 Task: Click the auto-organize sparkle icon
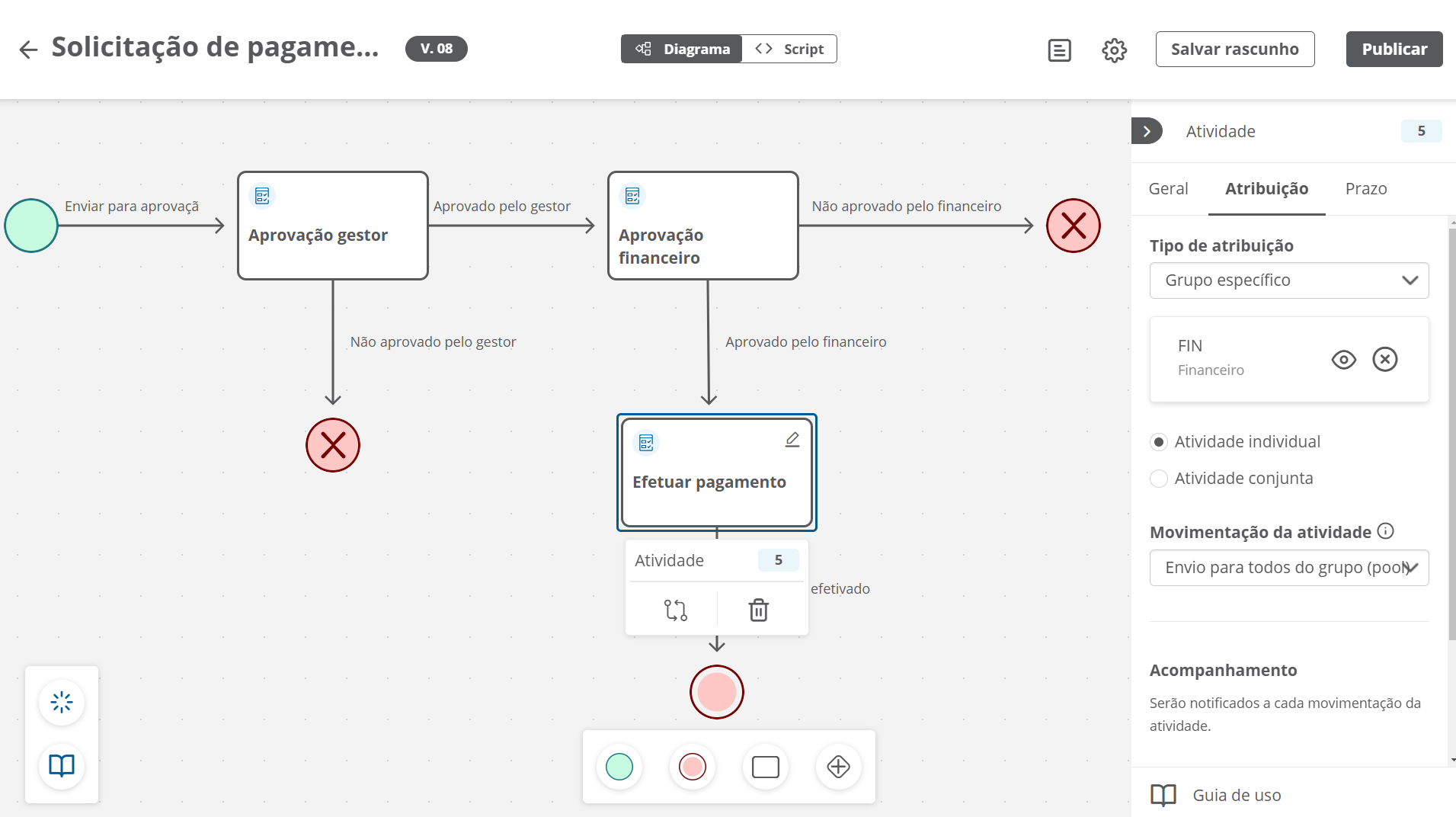tap(62, 702)
